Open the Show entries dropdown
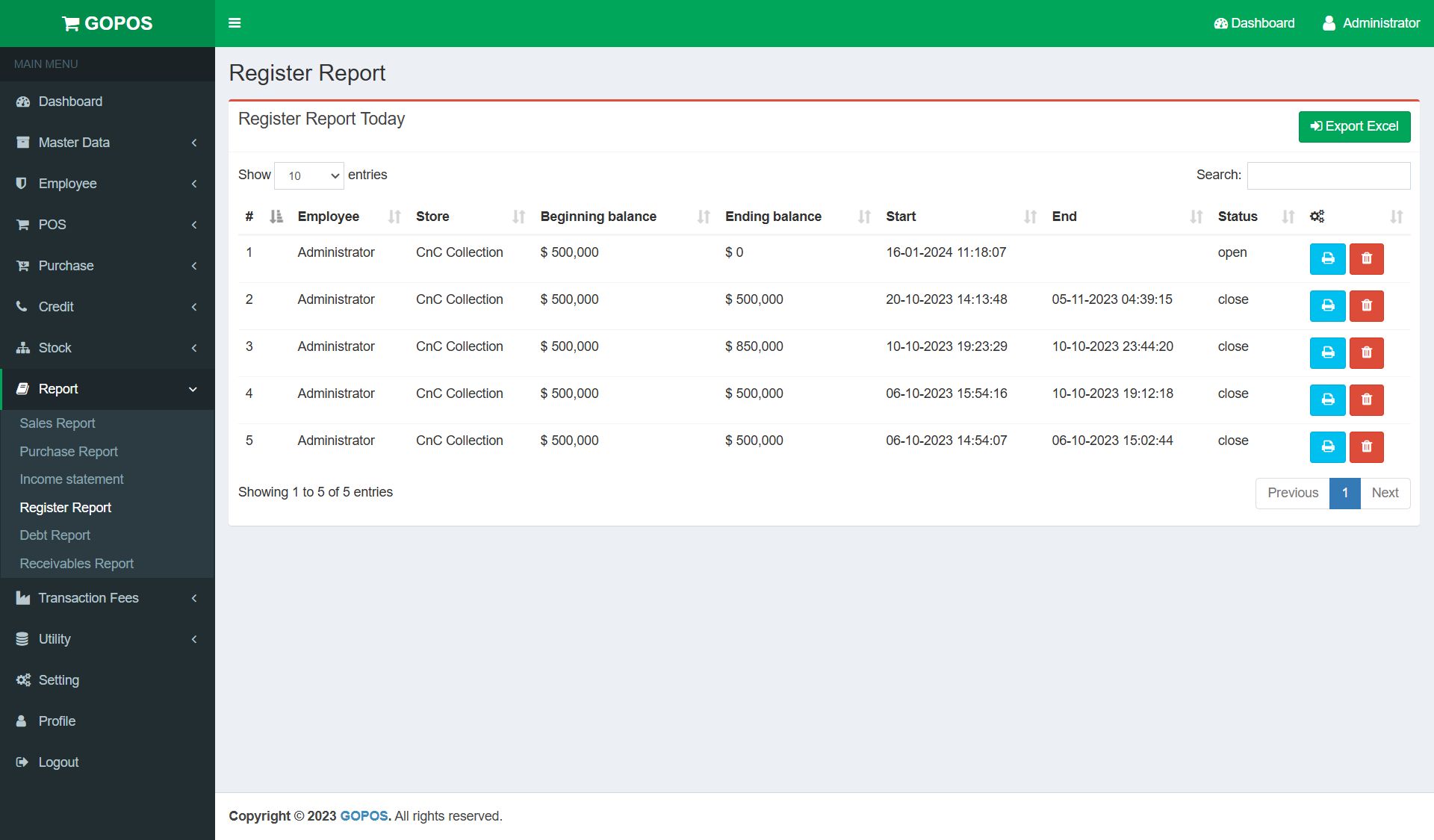Viewport: 1434px width, 840px height. (309, 175)
